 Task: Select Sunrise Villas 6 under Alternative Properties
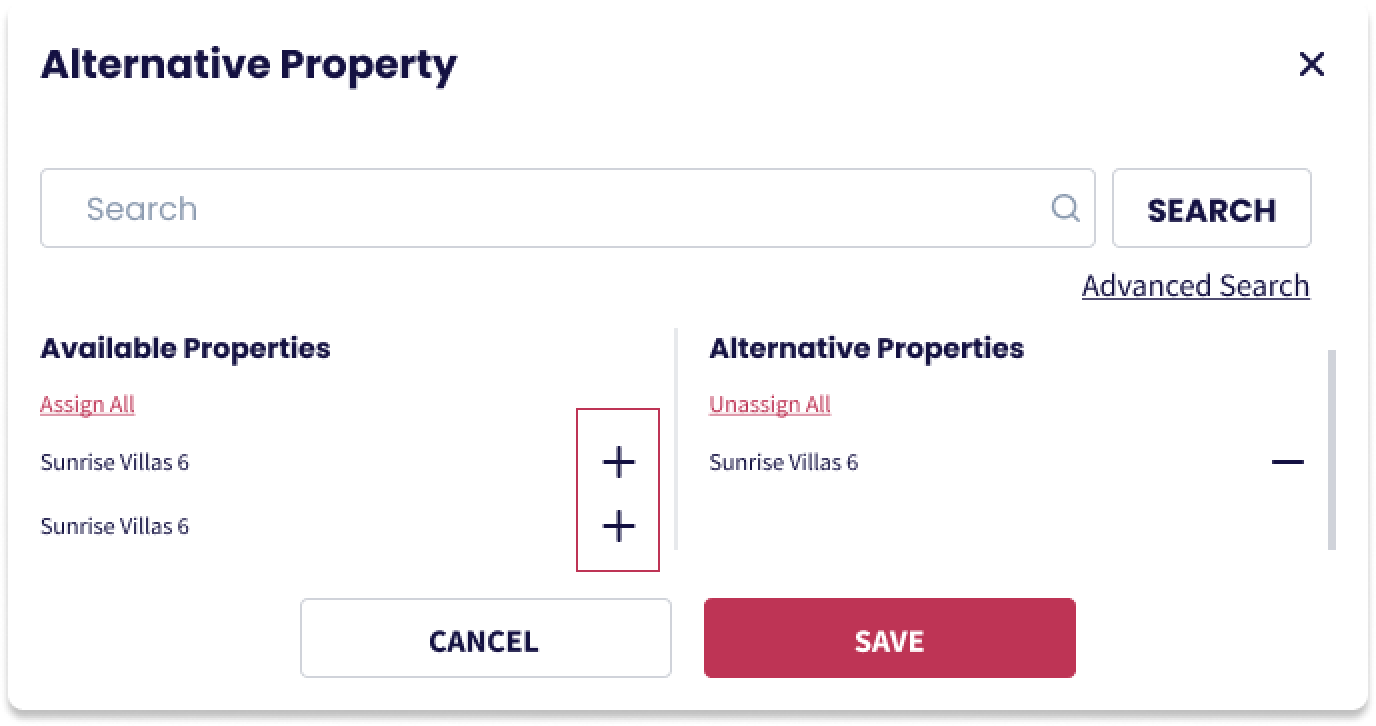(x=784, y=462)
